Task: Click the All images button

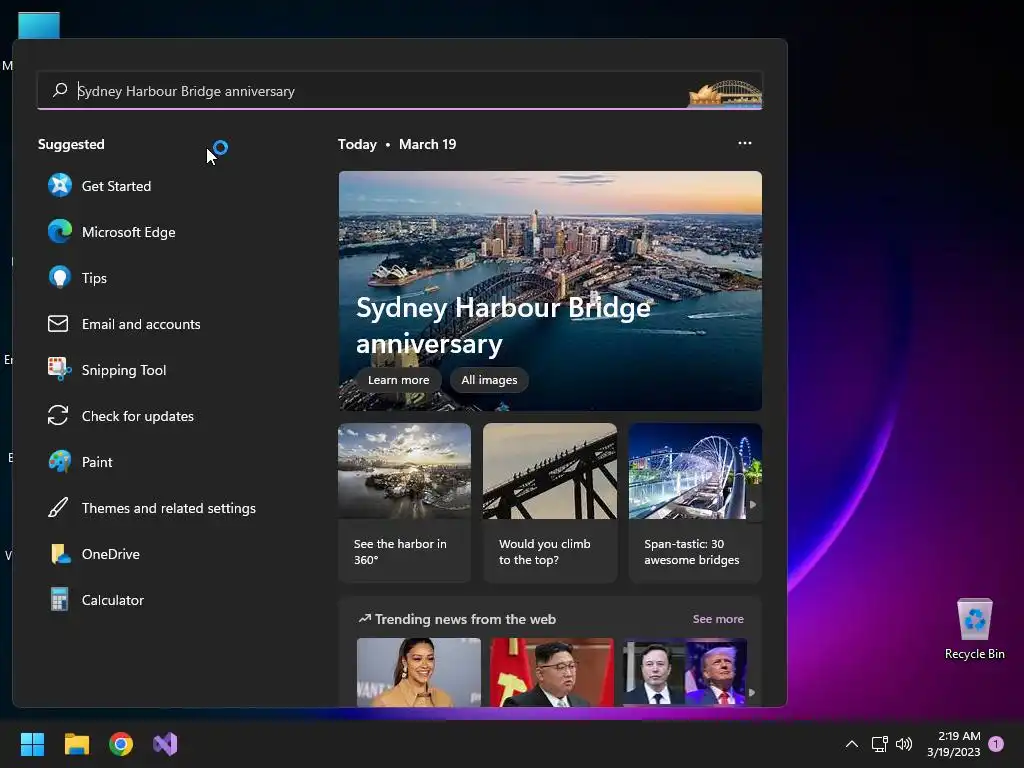Action: (x=489, y=379)
